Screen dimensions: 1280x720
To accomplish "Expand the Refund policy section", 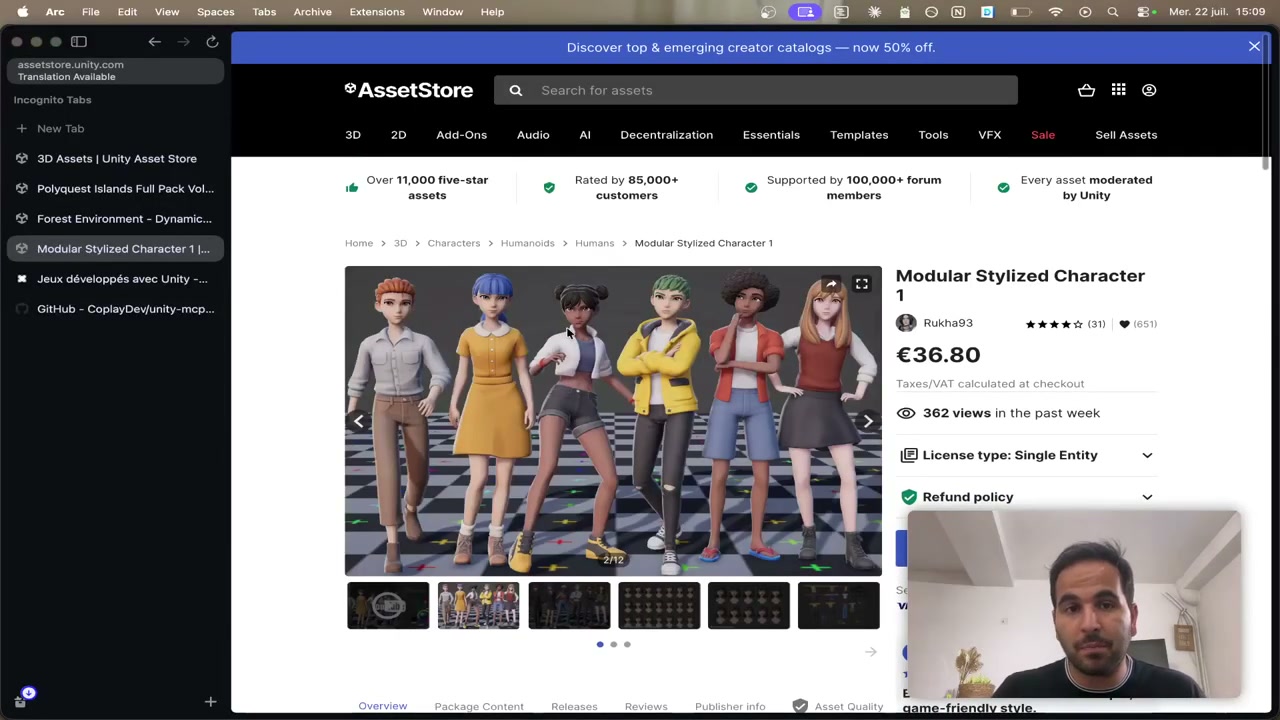I will [x=1027, y=497].
